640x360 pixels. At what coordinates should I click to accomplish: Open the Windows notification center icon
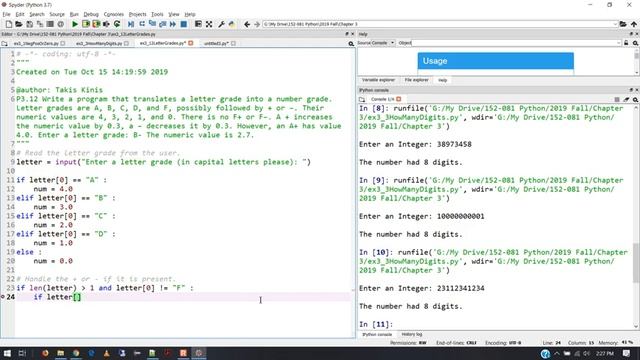pyautogui.click(x=627, y=353)
